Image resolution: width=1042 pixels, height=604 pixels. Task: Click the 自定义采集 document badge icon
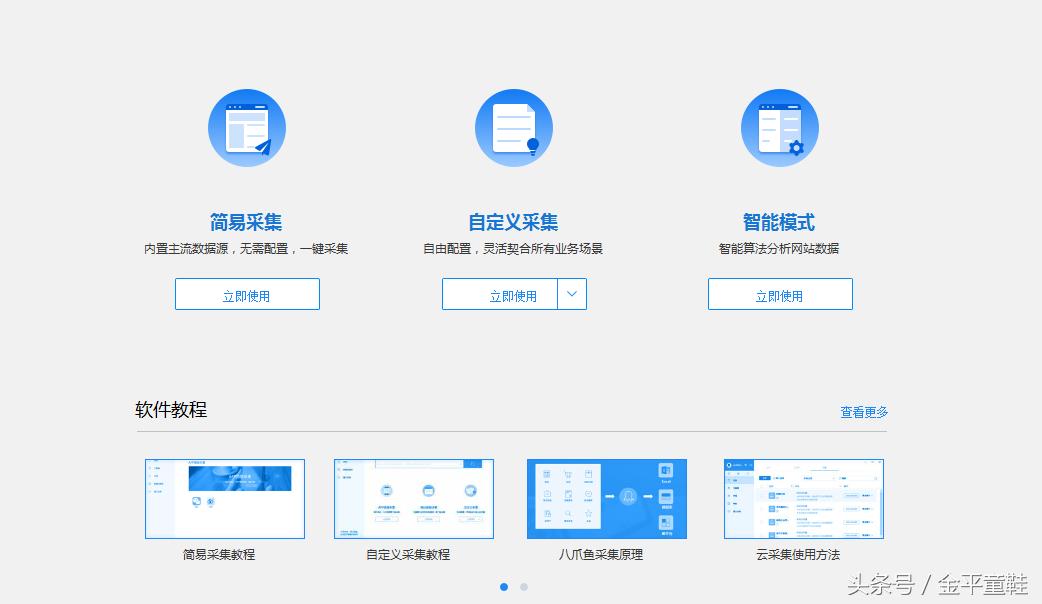click(514, 127)
